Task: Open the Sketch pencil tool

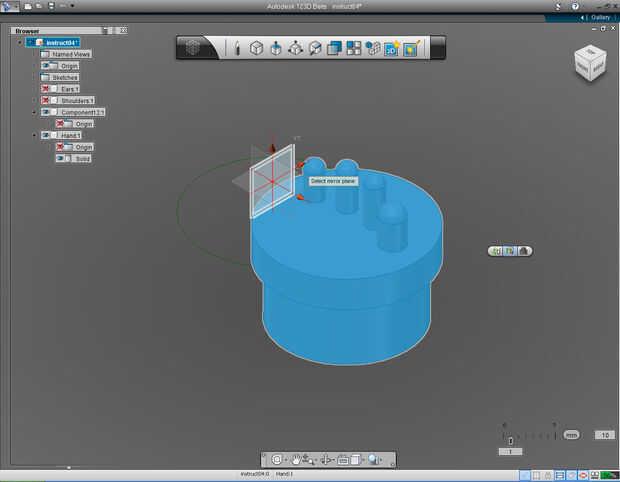Action: (237, 48)
